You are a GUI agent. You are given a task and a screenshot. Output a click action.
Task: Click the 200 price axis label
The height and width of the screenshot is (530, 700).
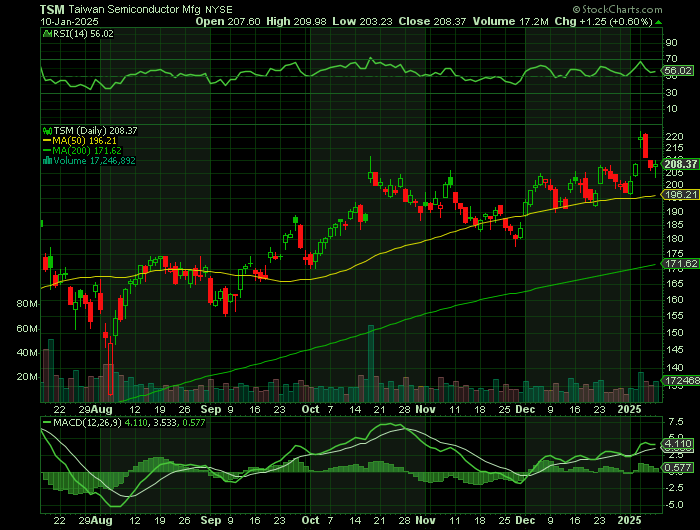tap(675, 184)
